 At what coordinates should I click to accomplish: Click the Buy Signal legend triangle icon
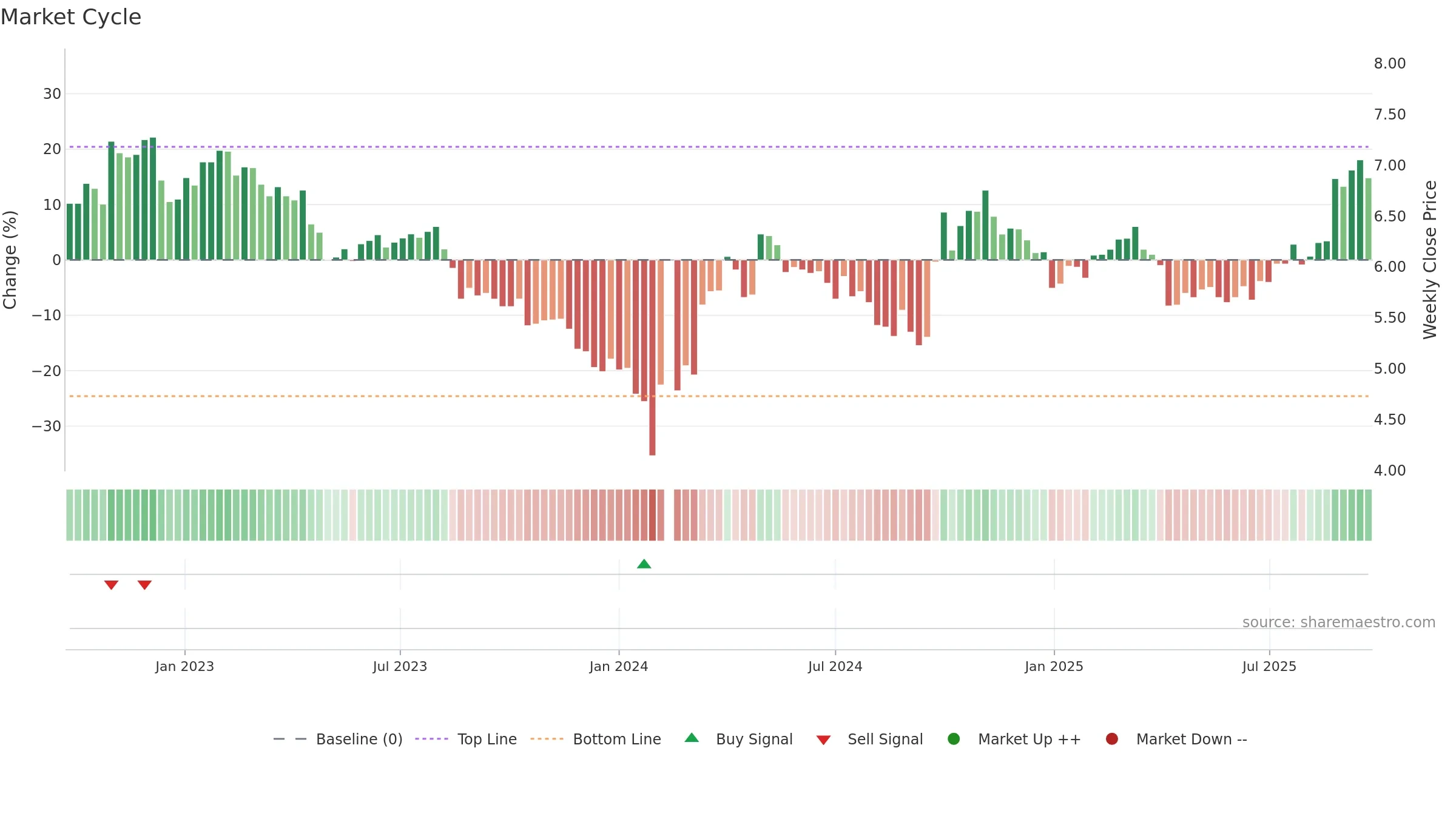(692, 738)
